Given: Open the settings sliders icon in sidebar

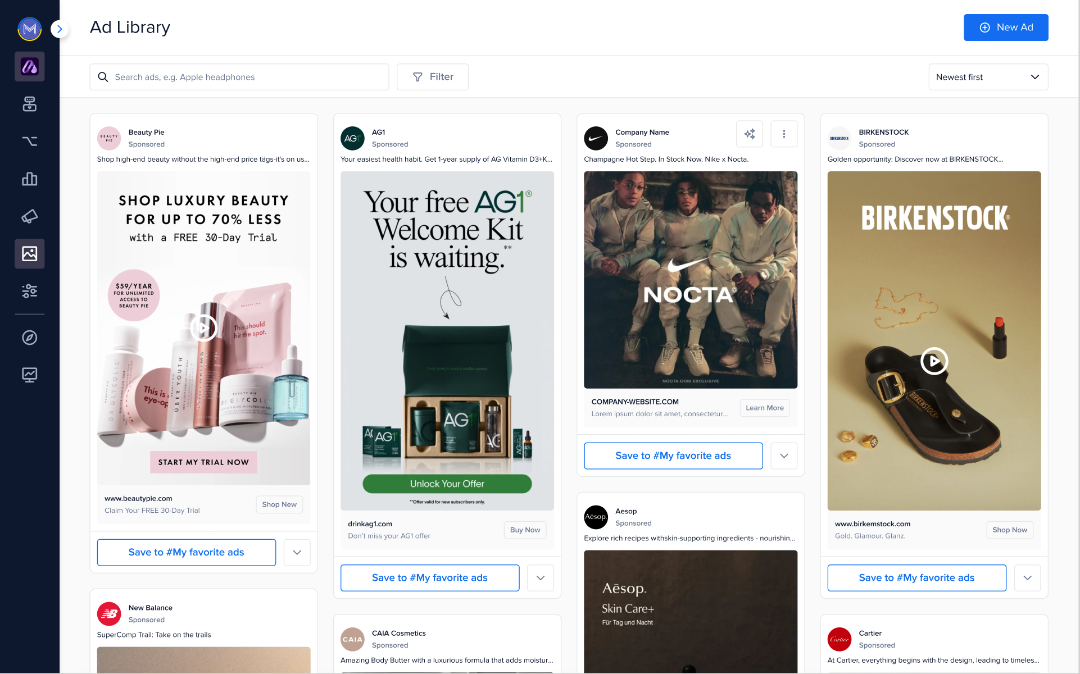Looking at the screenshot, I should [x=29, y=291].
